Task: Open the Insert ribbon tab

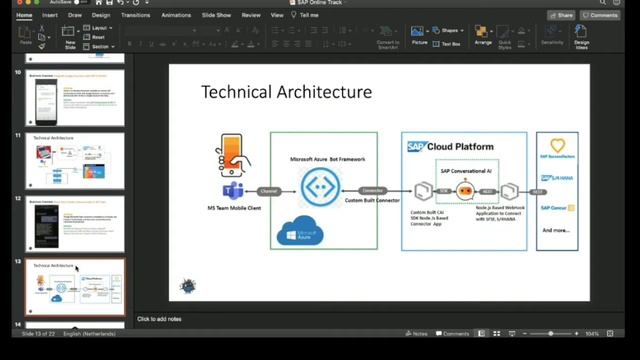Action: 50,15
